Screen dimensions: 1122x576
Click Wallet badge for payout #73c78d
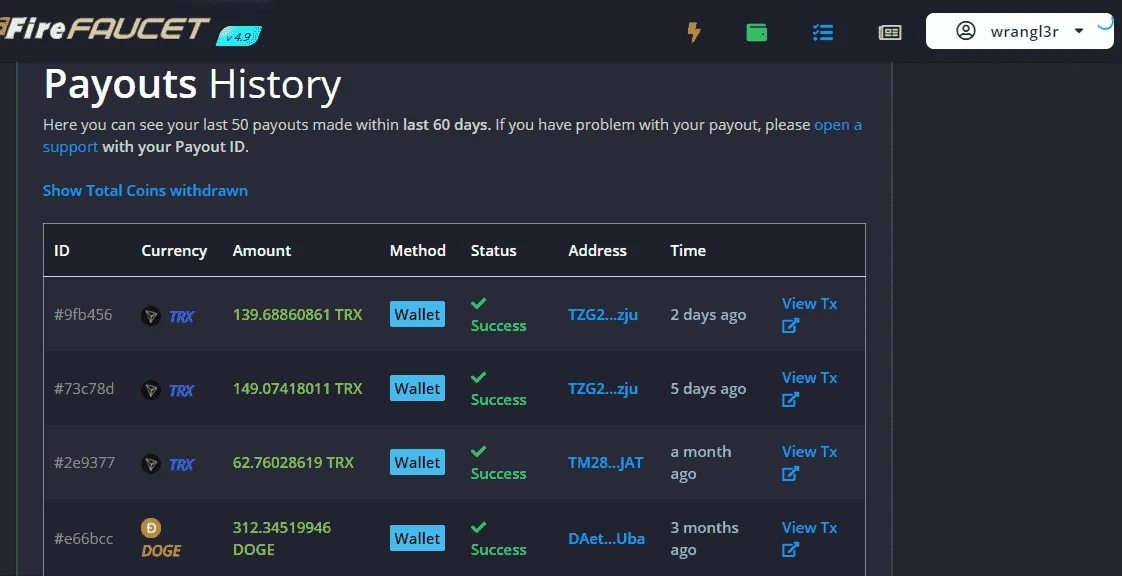pyautogui.click(x=417, y=389)
